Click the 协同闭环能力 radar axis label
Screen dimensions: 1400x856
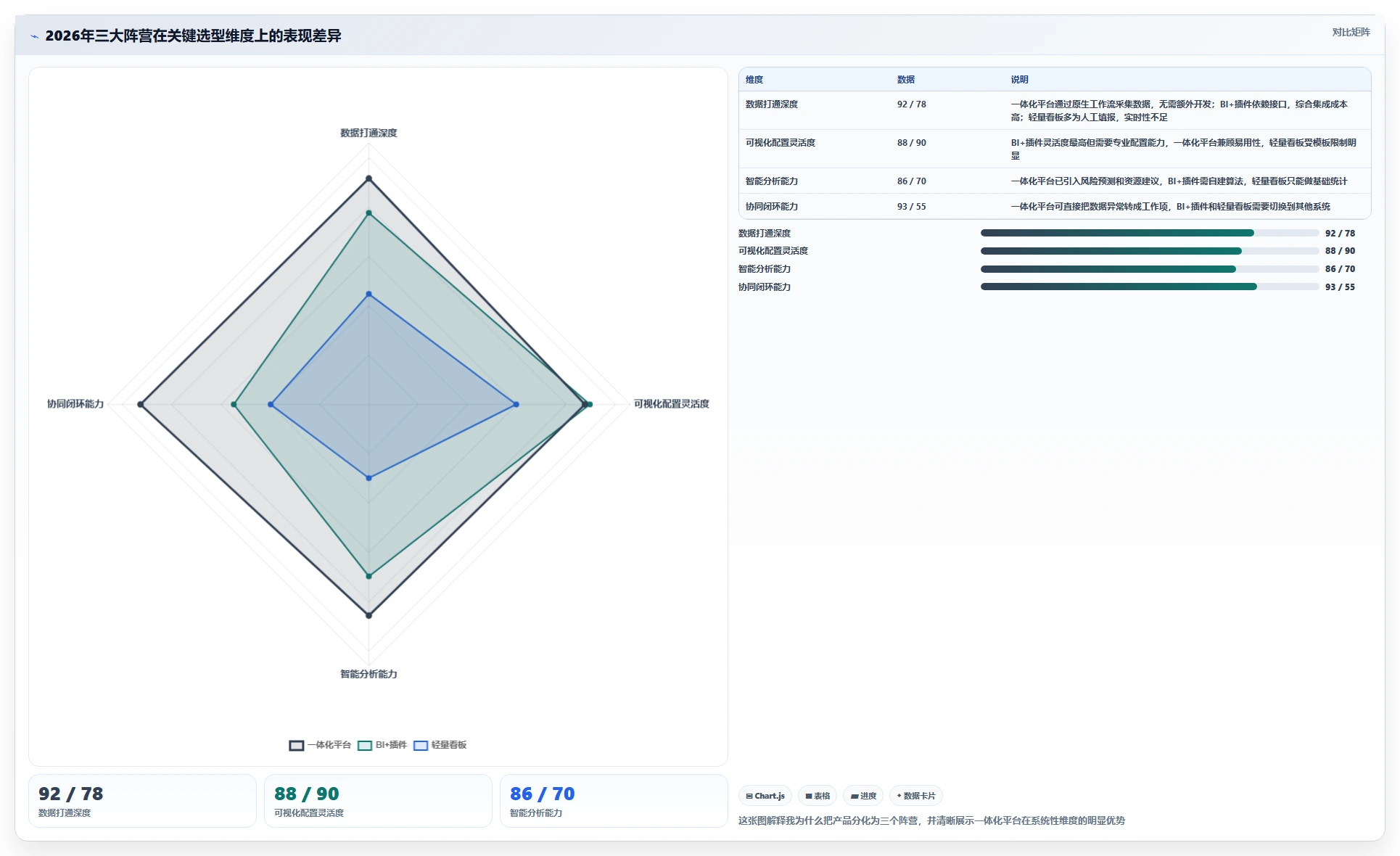[x=75, y=404]
